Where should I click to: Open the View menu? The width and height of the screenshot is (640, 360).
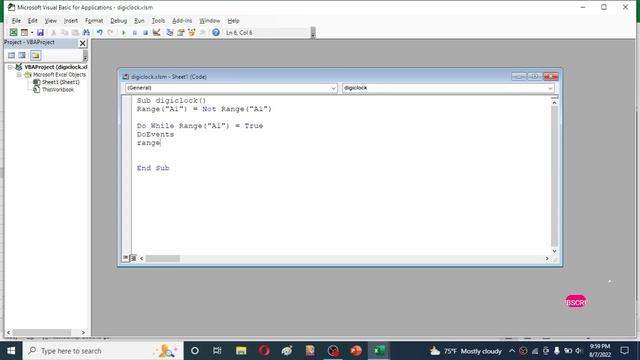click(x=51, y=20)
